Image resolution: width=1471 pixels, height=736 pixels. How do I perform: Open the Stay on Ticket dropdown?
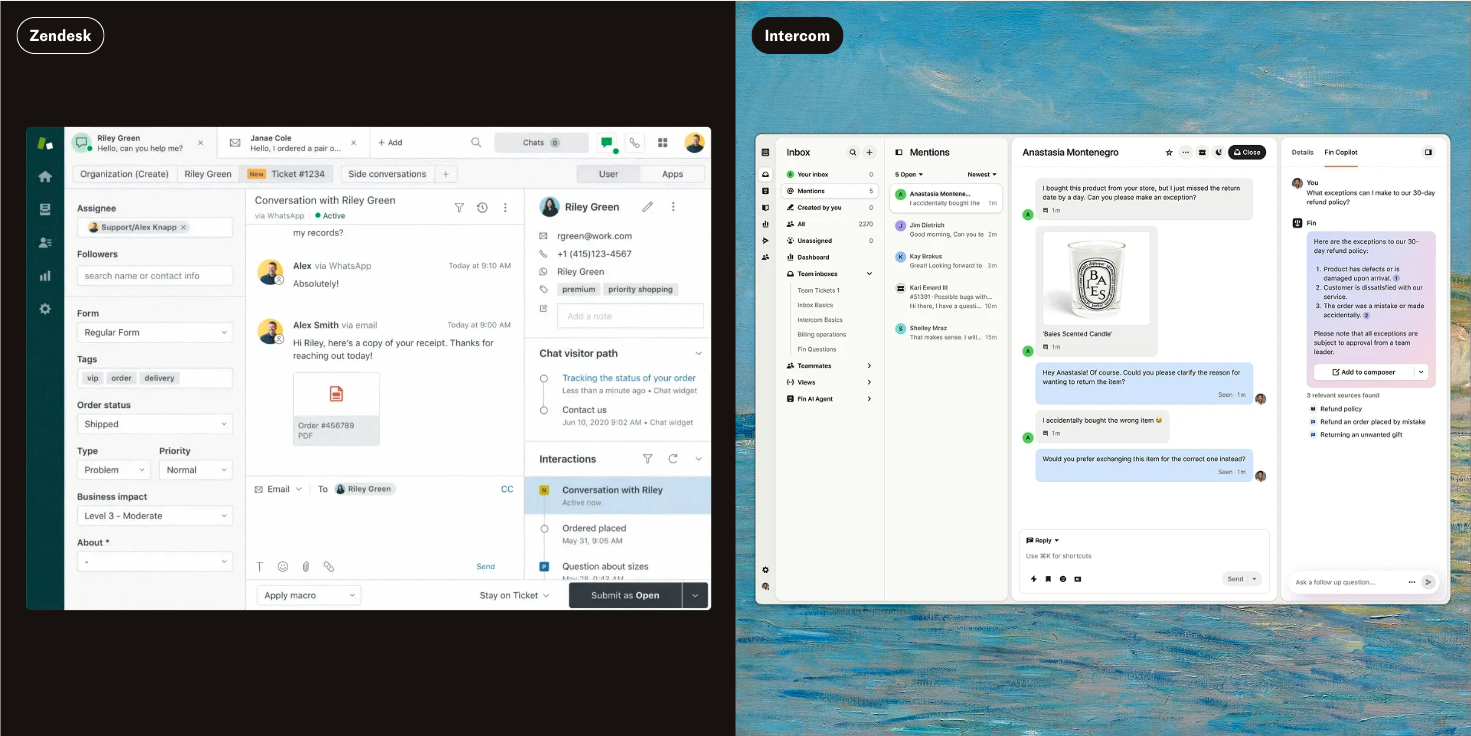515,595
